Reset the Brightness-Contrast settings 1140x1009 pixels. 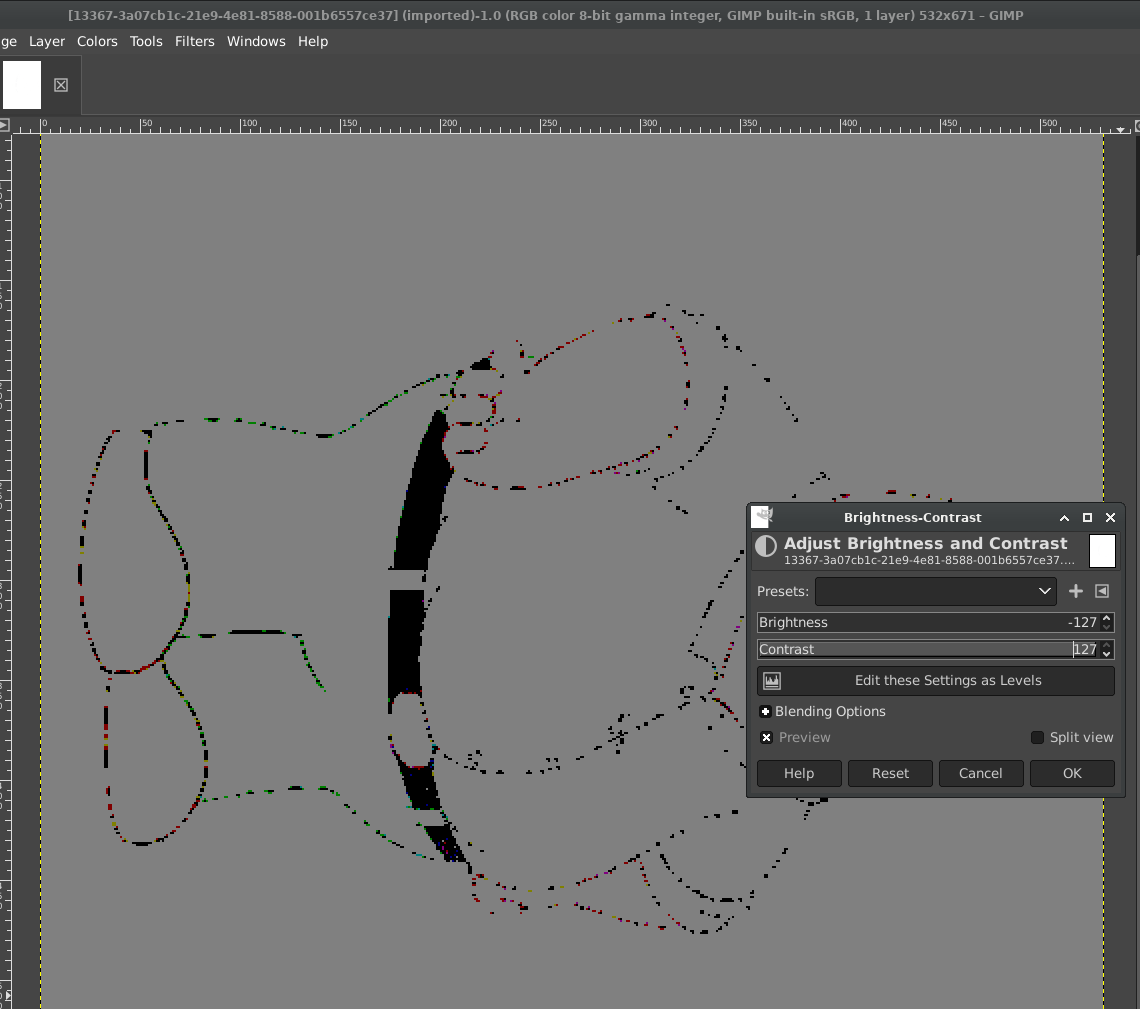(890, 773)
